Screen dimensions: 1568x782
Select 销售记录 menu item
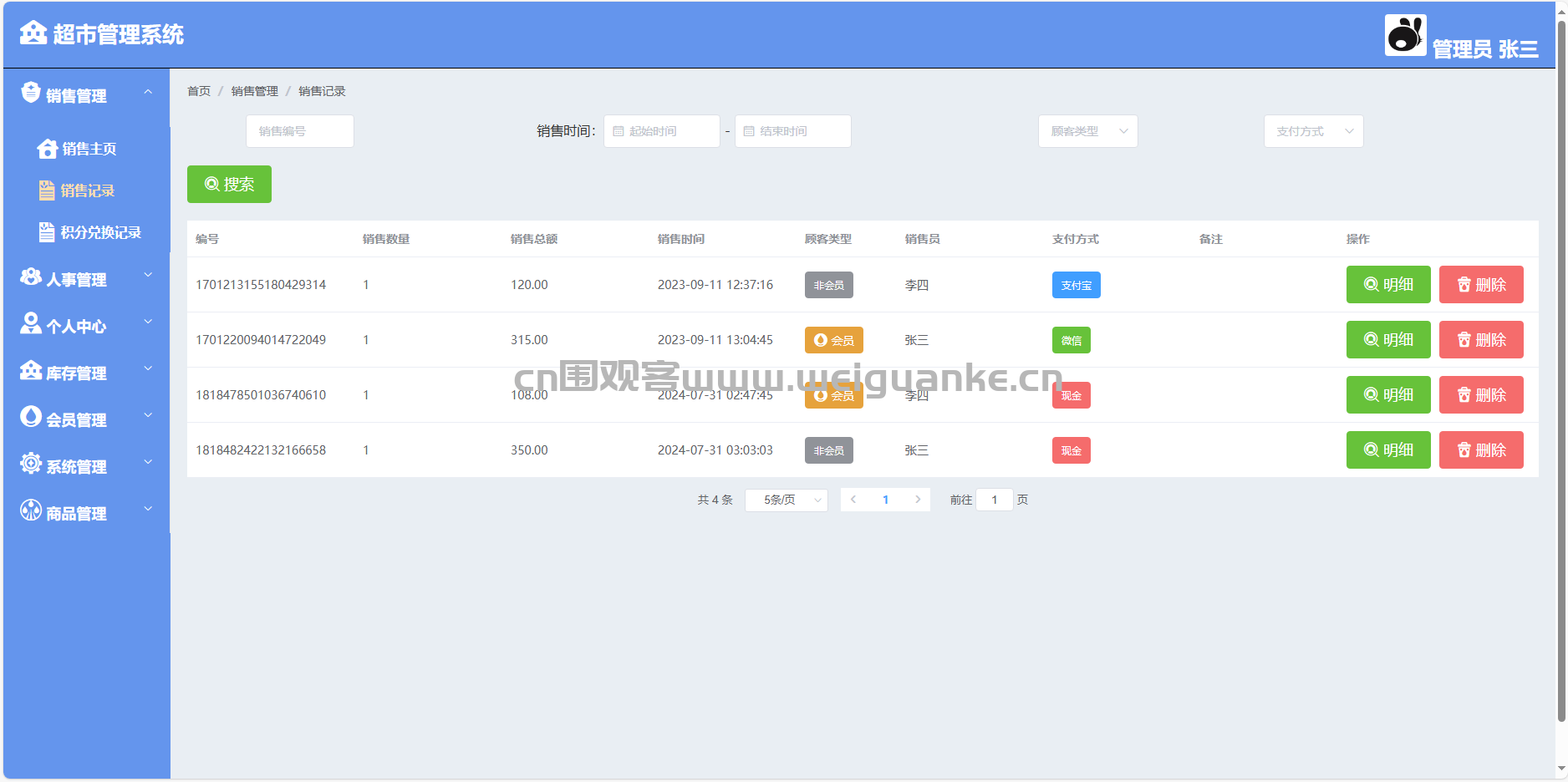[x=88, y=190]
